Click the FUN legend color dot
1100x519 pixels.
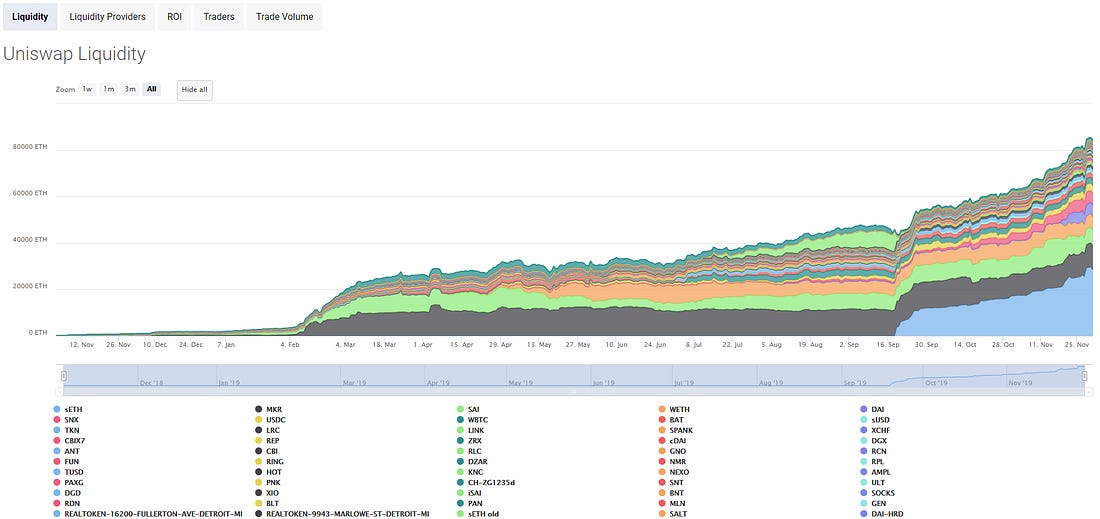tap(57, 461)
